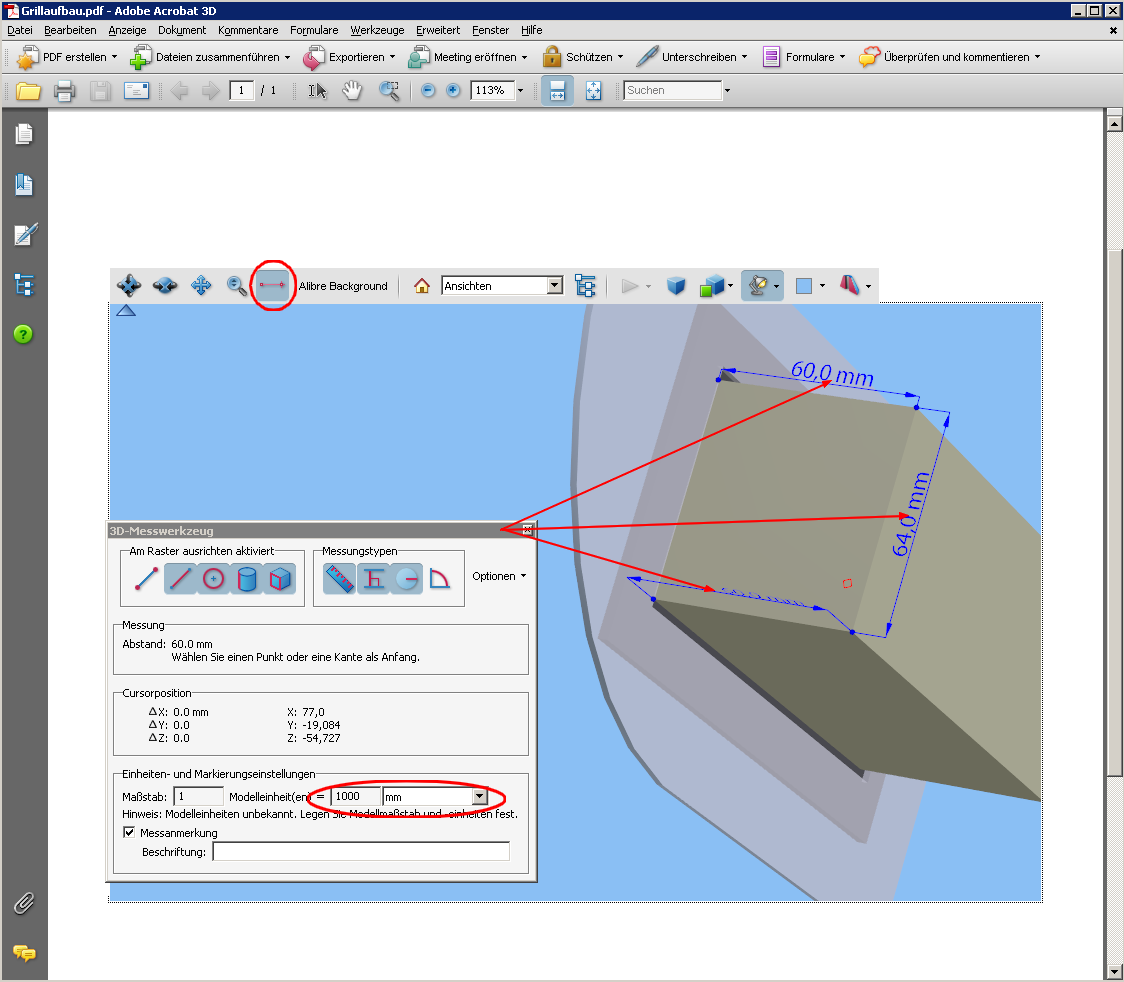Pick the 3D background color swatch
The width and height of the screenshot is (1124, 982).
pyautogui.click(x=804, y=286)
